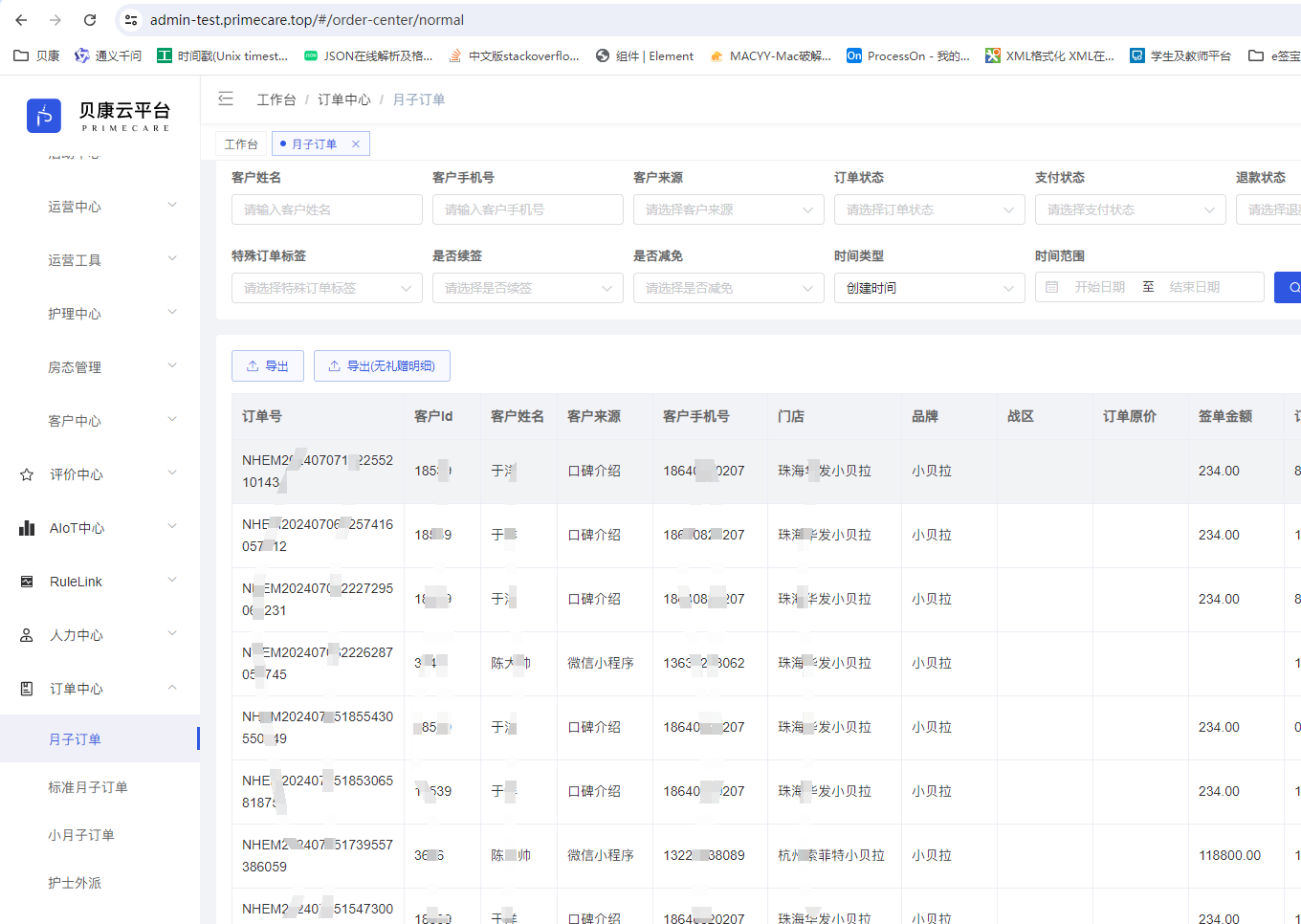
Task: Reload the page with the refresh icon
Action: [x=90, y=19]
